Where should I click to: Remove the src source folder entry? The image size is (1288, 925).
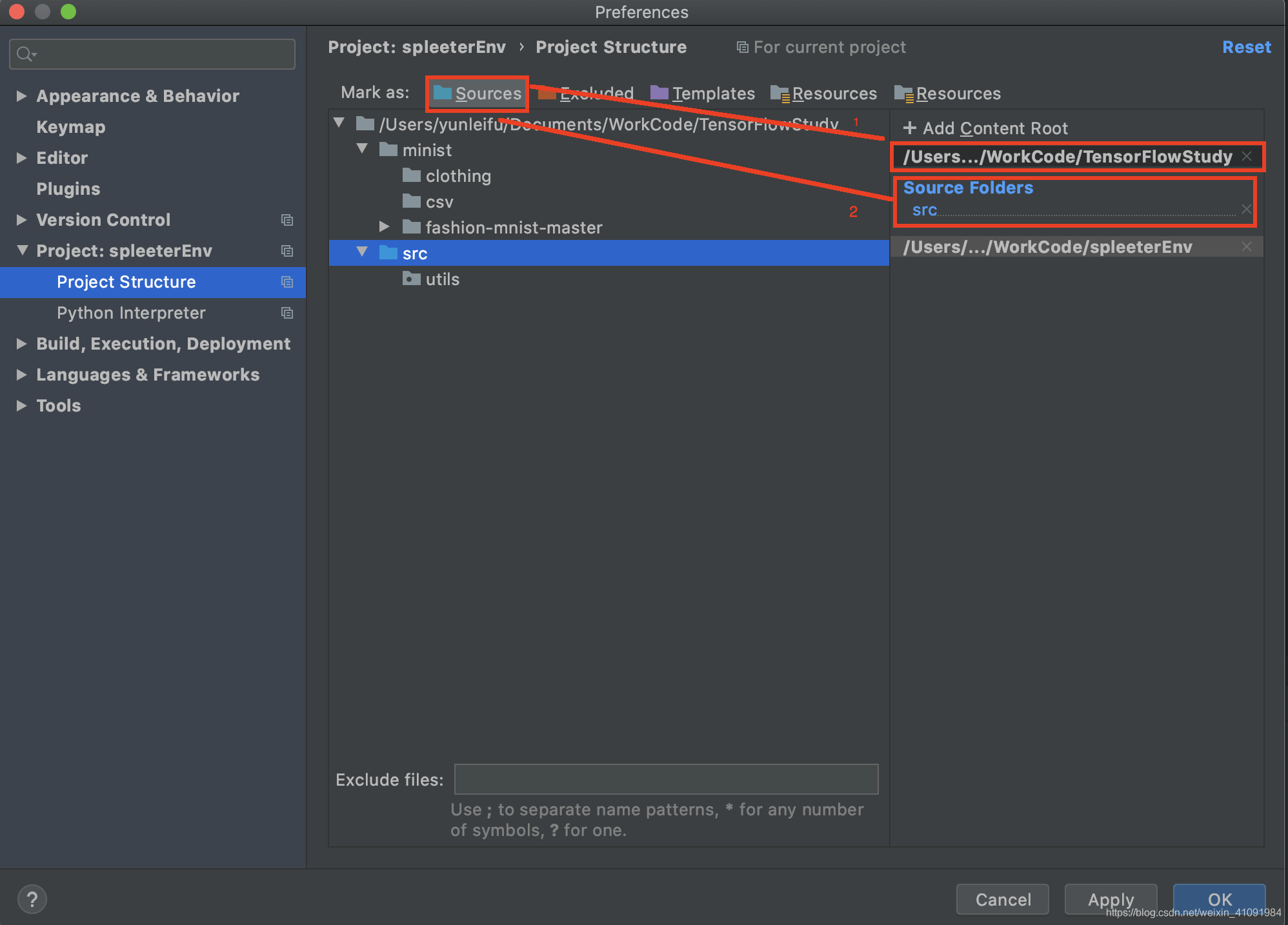pyautogui.click(x=1245, y=209)
